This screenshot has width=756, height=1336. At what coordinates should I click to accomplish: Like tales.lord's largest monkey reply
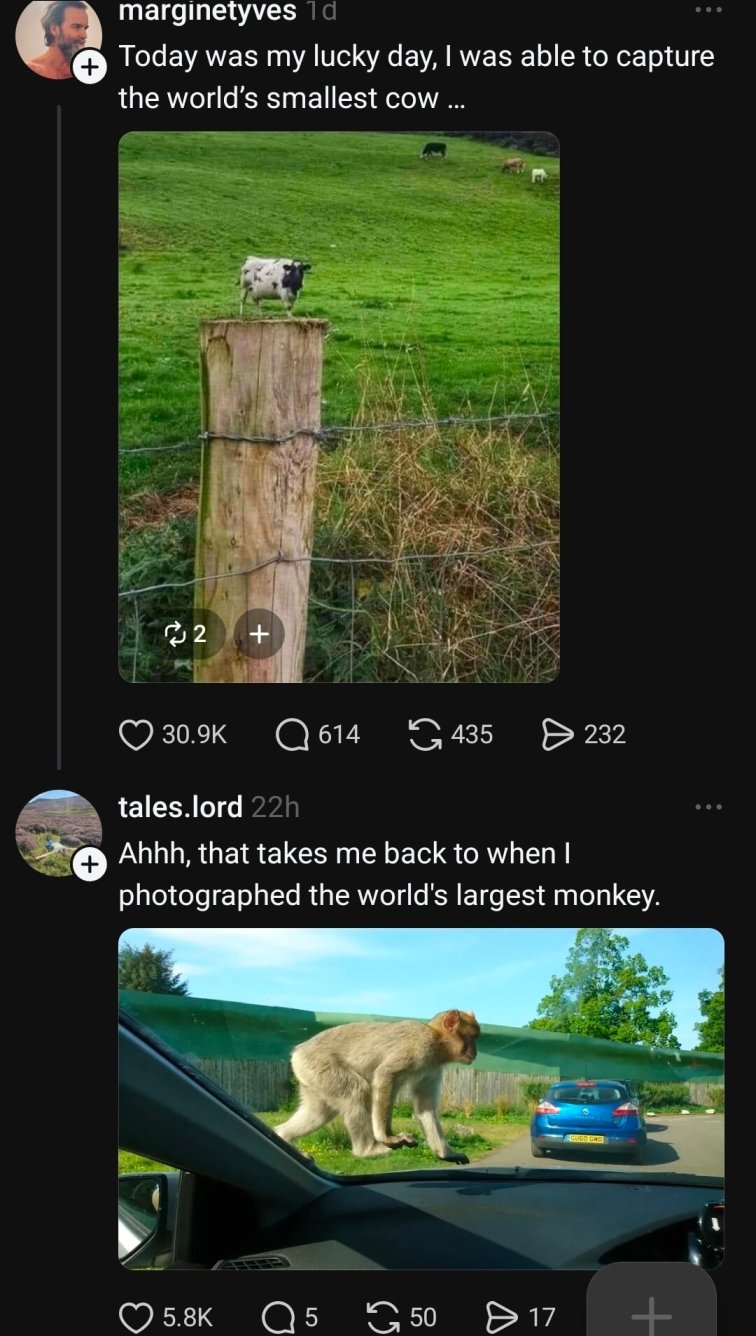pyautogui.click(x=135, y=1317)
